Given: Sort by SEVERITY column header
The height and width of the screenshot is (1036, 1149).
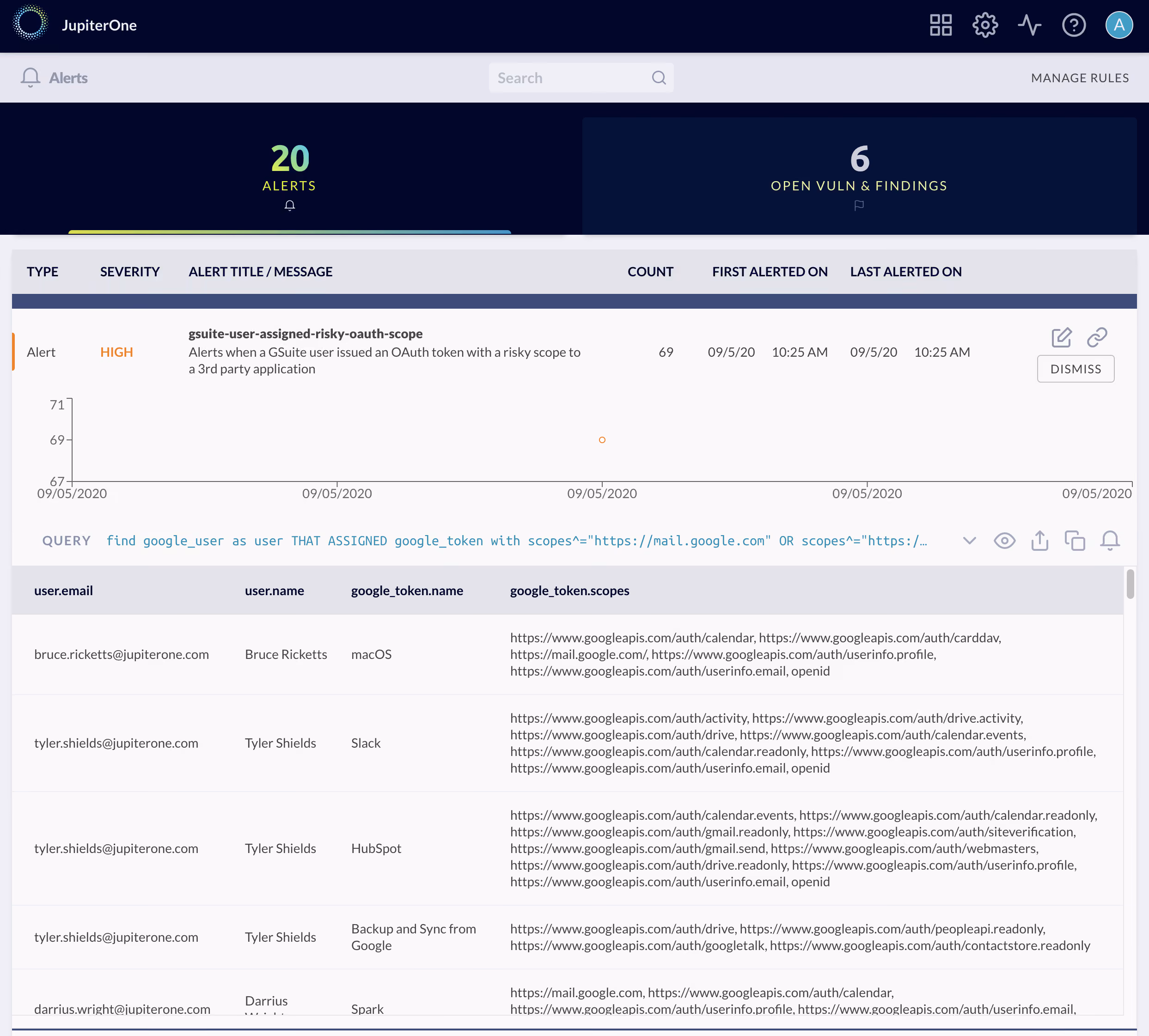Looking at the screenshot, I should (130, 272).
